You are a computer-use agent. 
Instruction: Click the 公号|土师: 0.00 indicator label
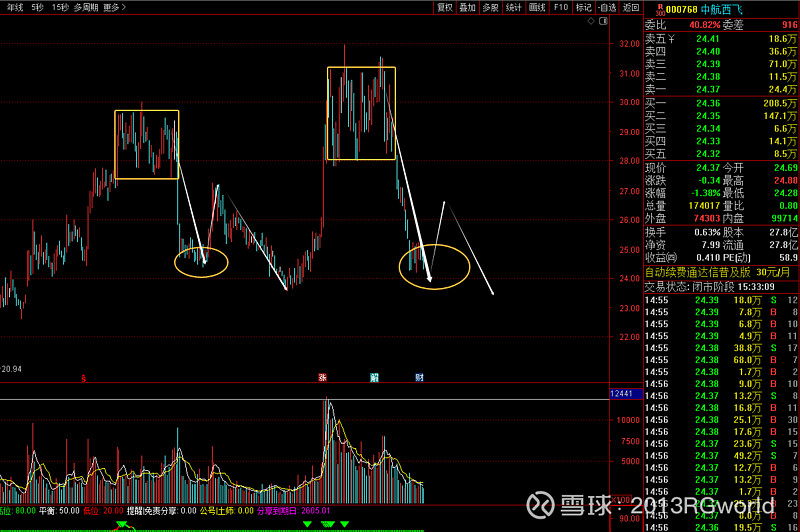click(227, 511)
